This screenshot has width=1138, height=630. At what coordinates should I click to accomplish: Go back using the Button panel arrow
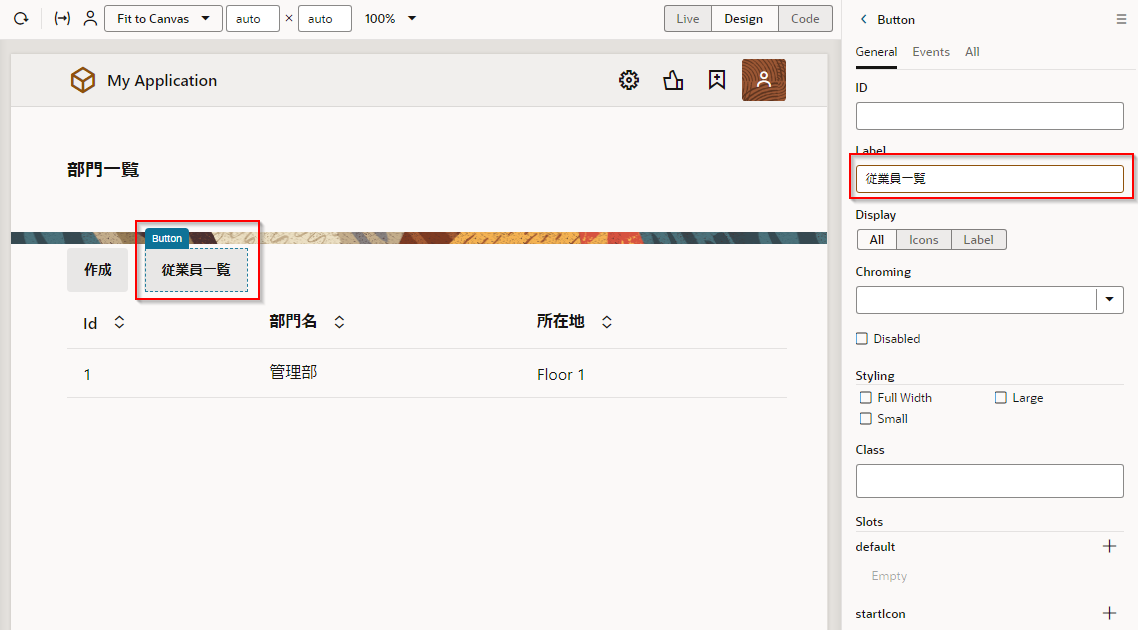[x=864, y=20]
